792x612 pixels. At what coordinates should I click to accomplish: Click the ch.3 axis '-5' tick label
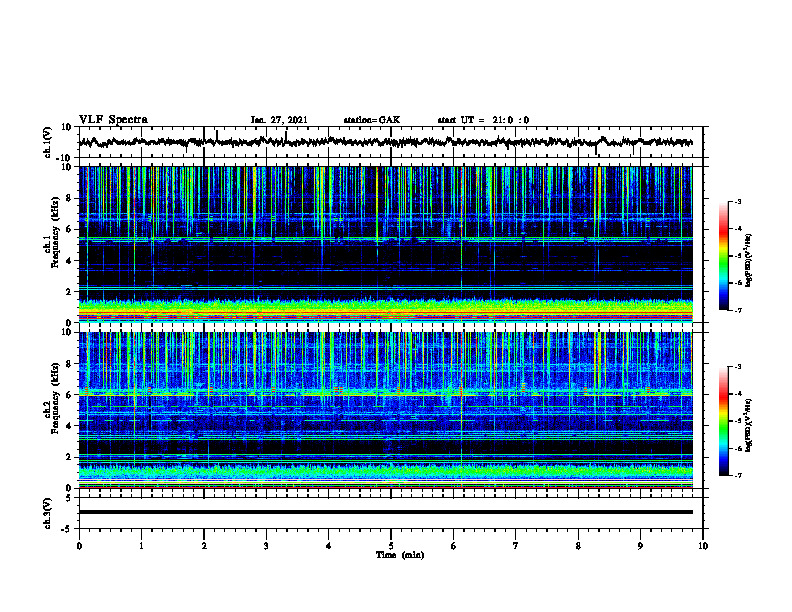67,529
